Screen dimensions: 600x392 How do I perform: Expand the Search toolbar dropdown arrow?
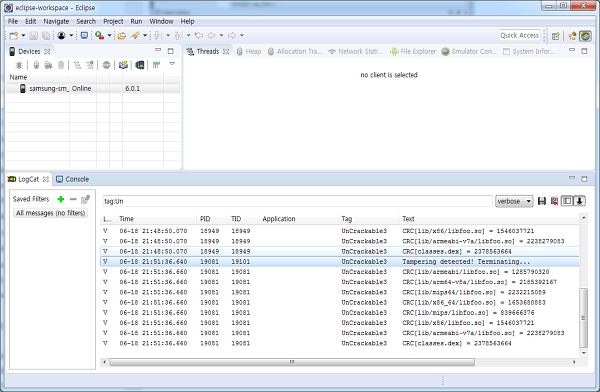[145, 36]
